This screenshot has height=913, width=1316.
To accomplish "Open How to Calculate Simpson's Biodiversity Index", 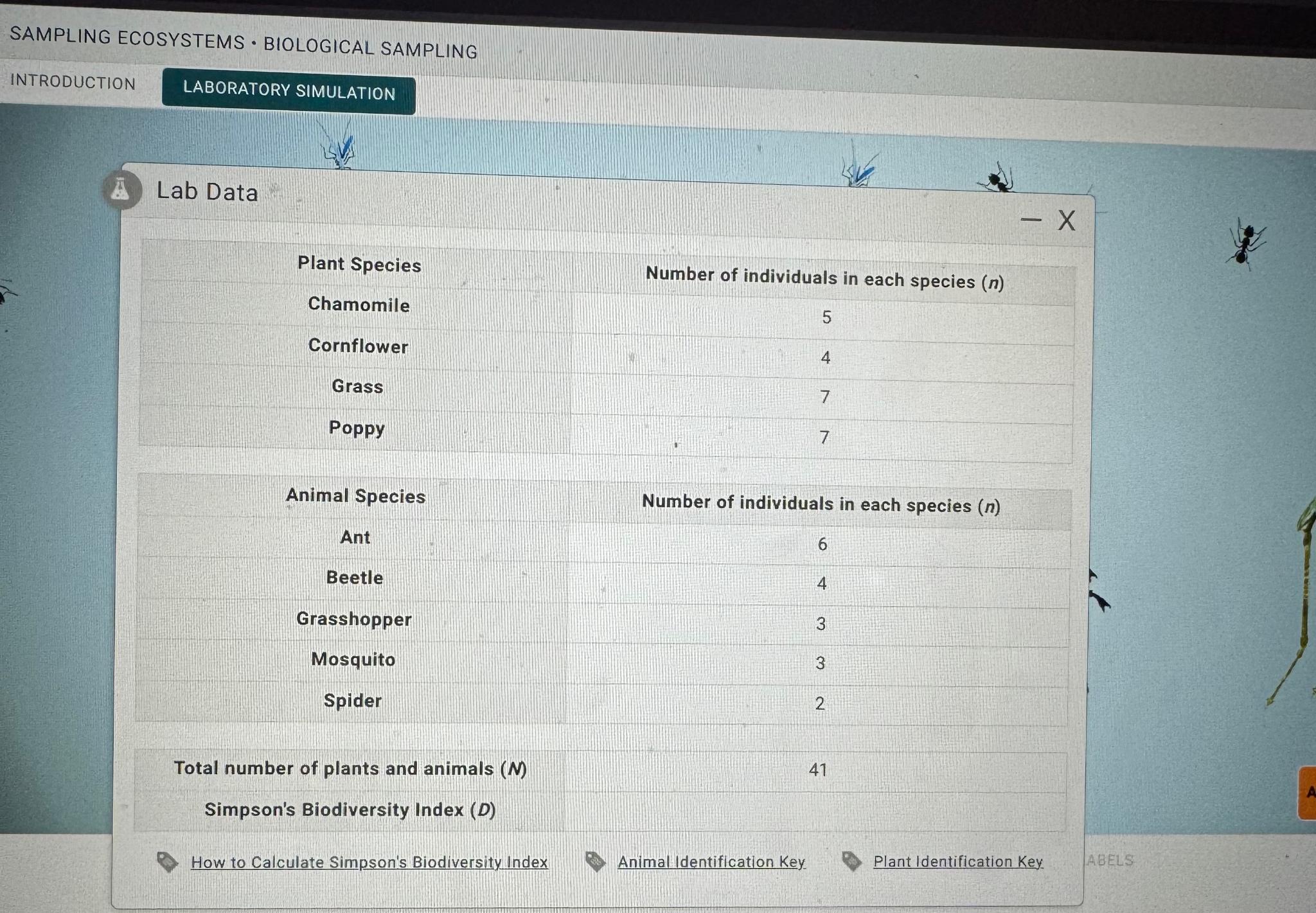I will point(368,862).
